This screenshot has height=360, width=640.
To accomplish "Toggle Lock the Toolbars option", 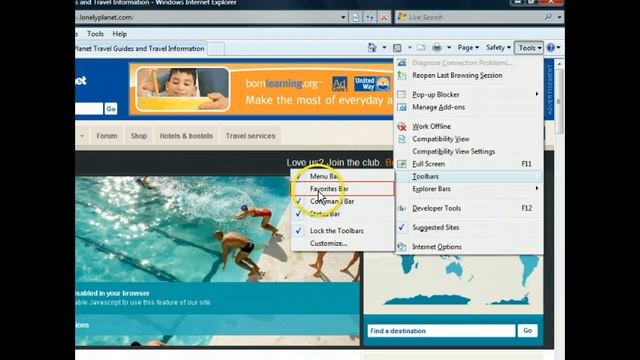I will [x=342, y=231].
